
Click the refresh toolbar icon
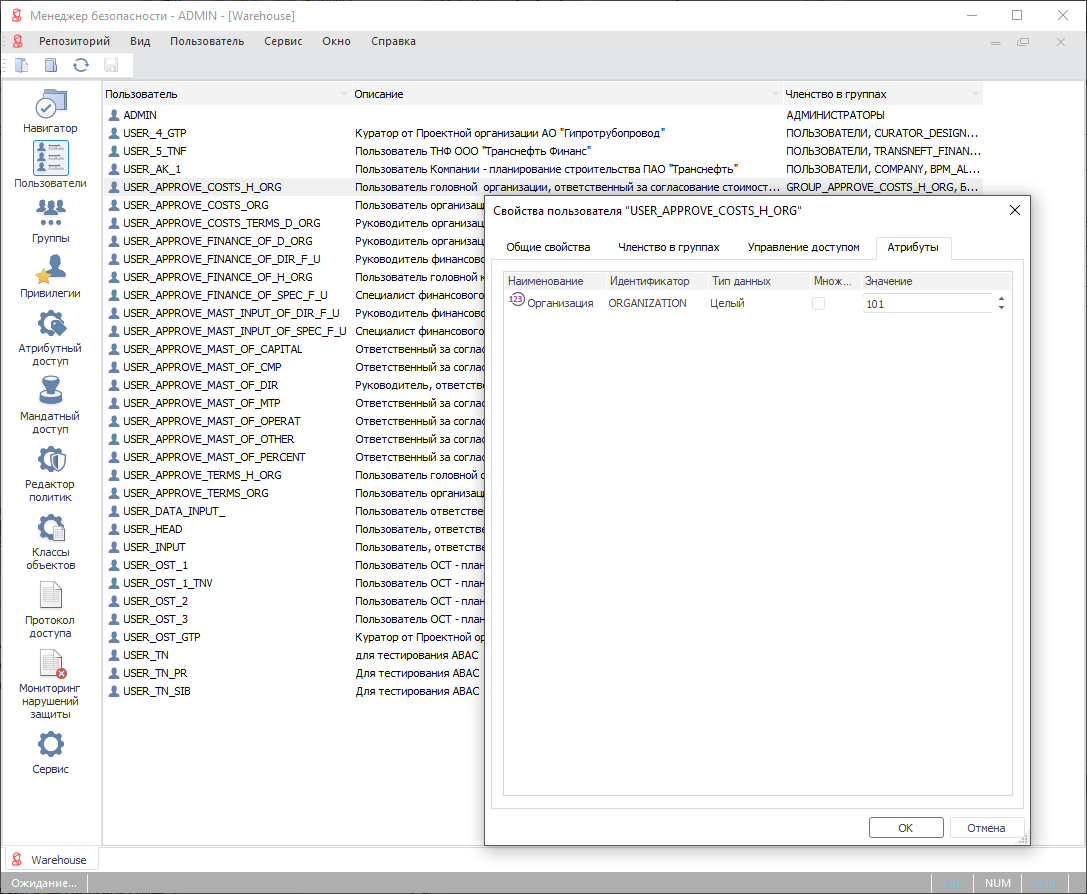pos(81,65)
